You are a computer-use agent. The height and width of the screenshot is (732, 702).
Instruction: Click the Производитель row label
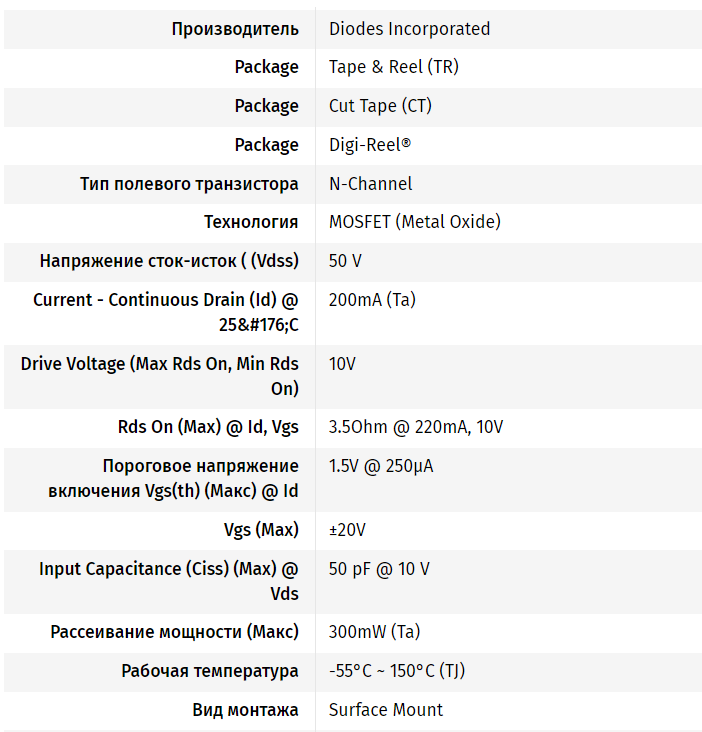235,29
